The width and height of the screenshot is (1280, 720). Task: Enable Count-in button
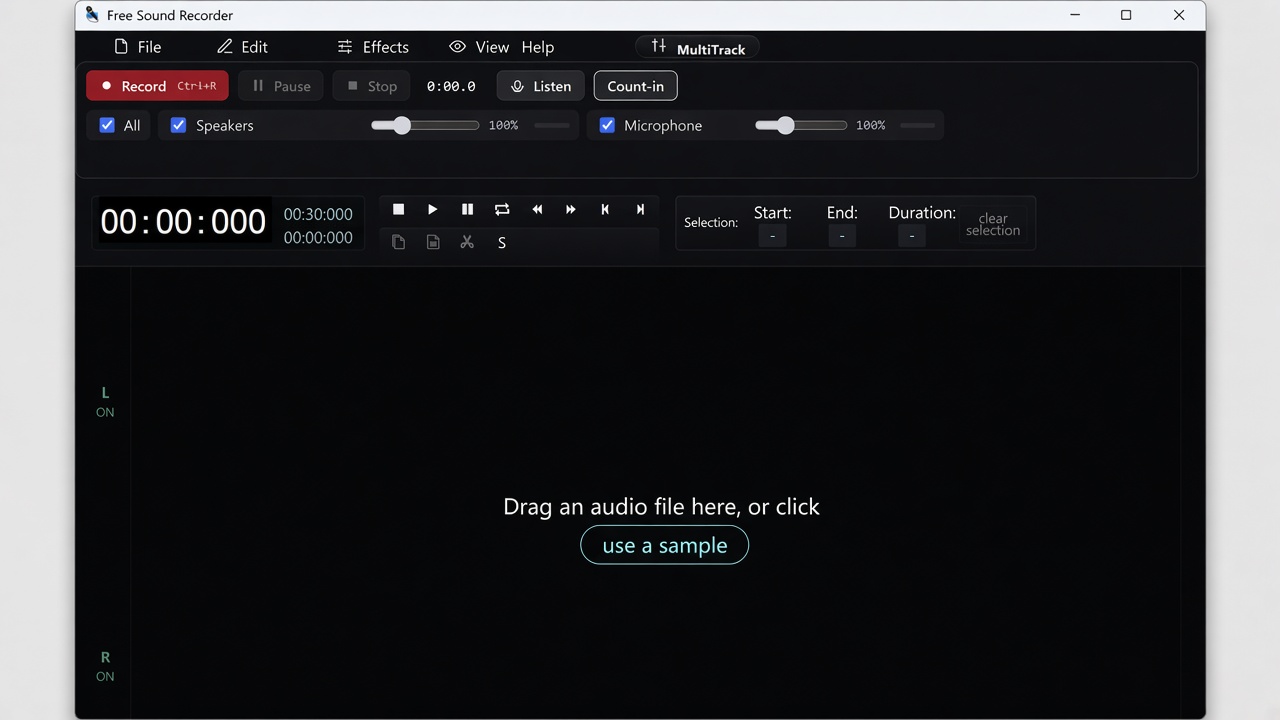click(636, 86)
